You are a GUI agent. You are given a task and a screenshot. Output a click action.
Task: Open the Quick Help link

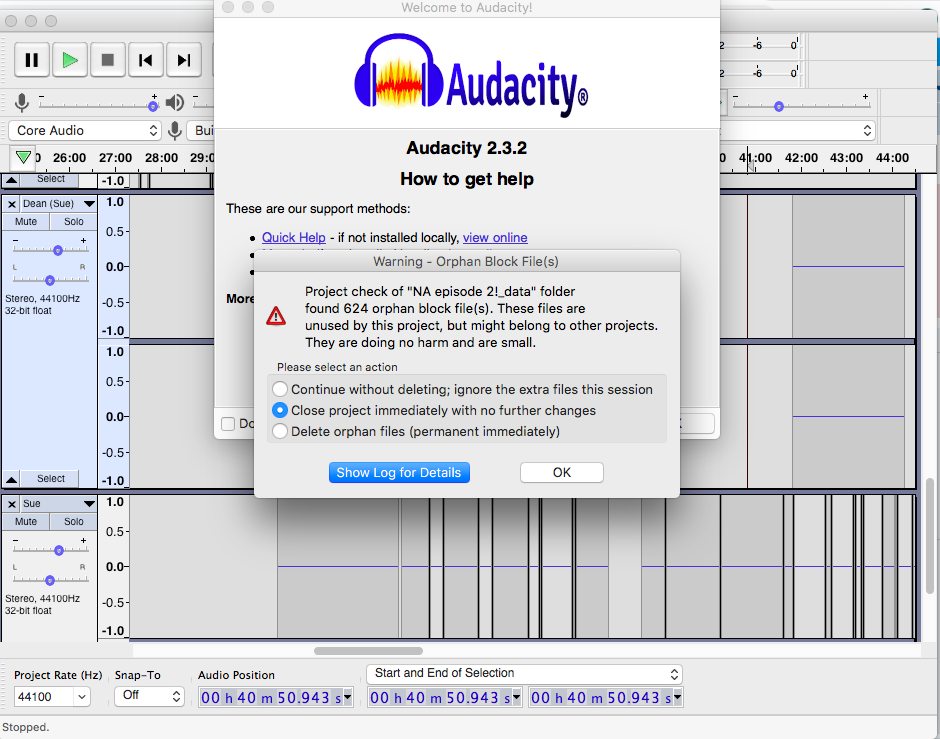(294, 238)
